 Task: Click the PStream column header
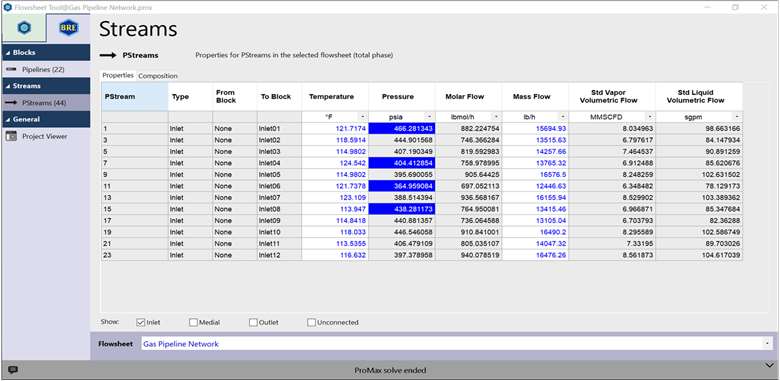click(135, 96)
